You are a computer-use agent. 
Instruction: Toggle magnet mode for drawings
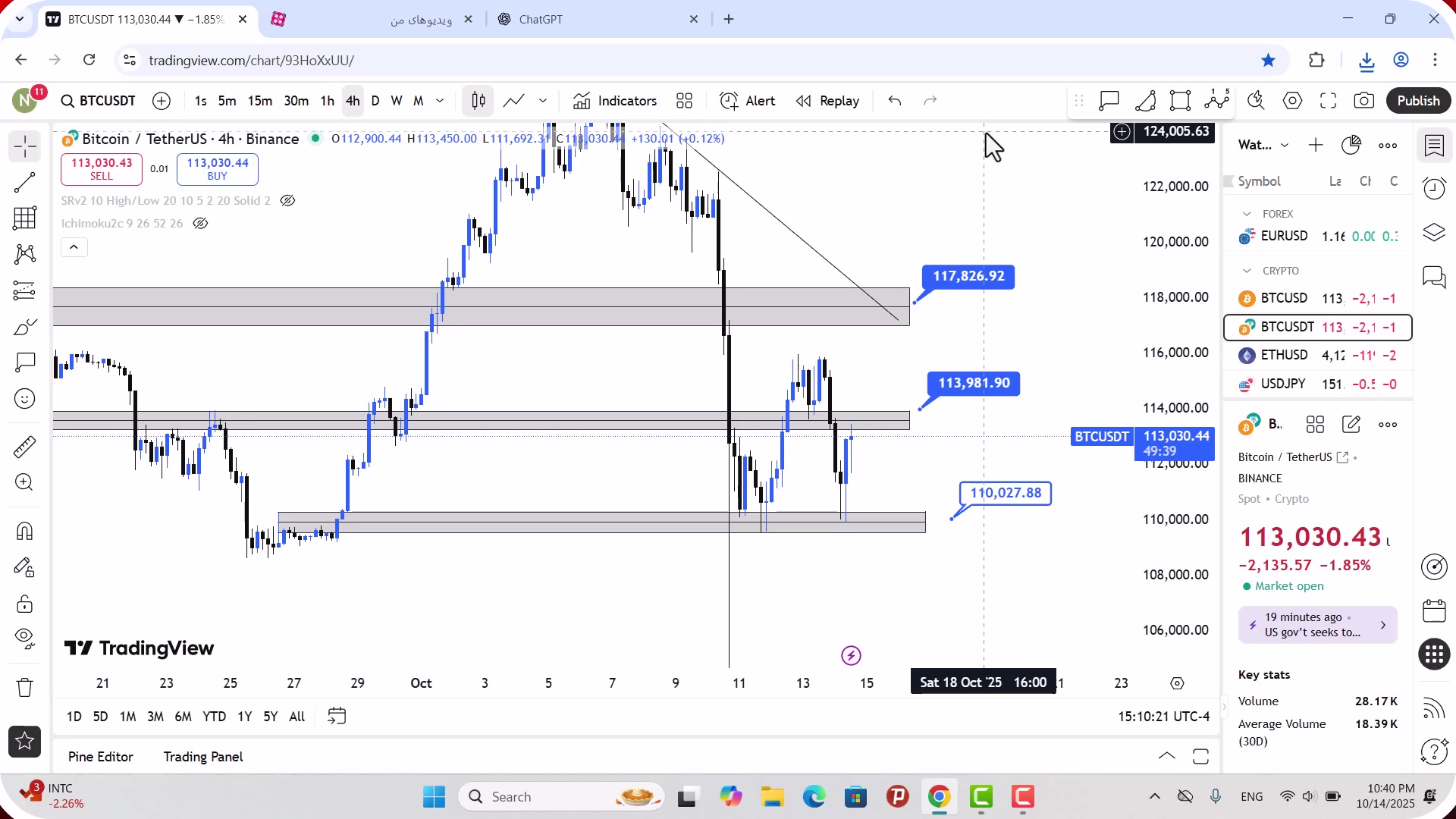(24, 531)
